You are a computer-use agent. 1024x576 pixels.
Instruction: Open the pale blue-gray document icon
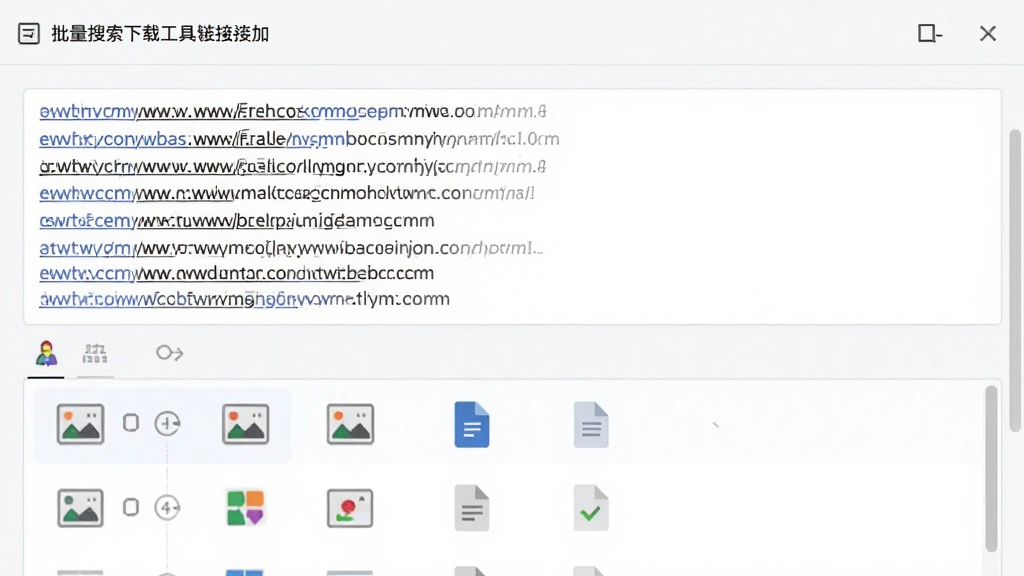click(591, 424)
